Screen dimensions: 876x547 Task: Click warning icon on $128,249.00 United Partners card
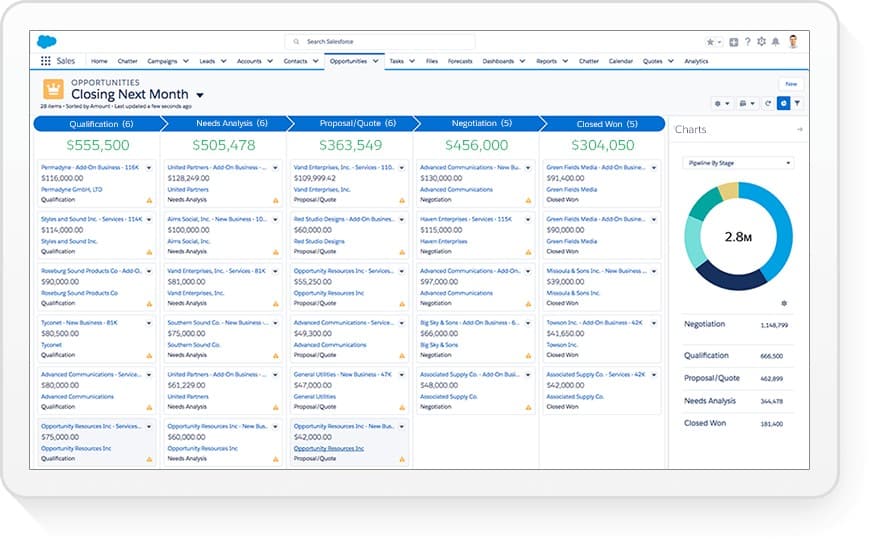275,200
